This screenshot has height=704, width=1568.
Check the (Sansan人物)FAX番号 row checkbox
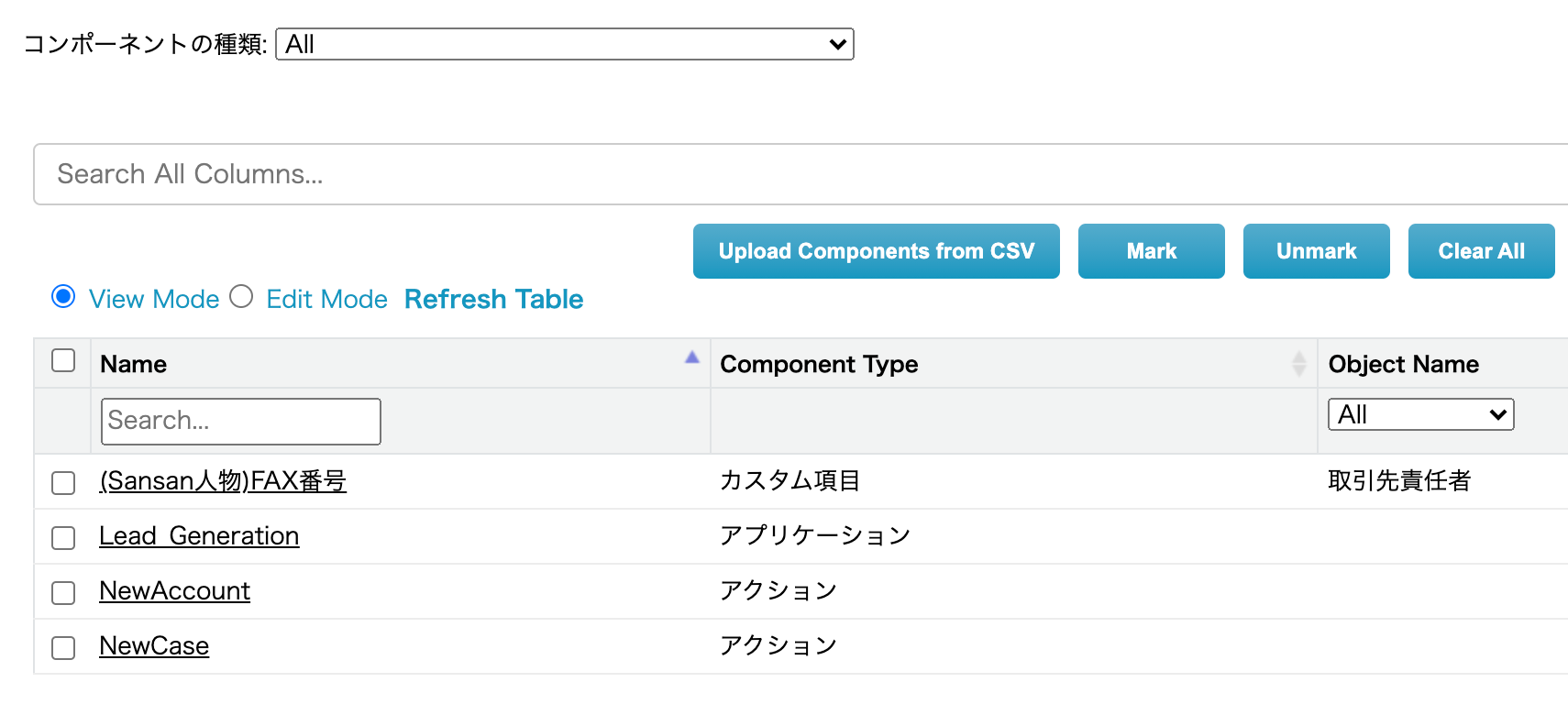[63, 482]
